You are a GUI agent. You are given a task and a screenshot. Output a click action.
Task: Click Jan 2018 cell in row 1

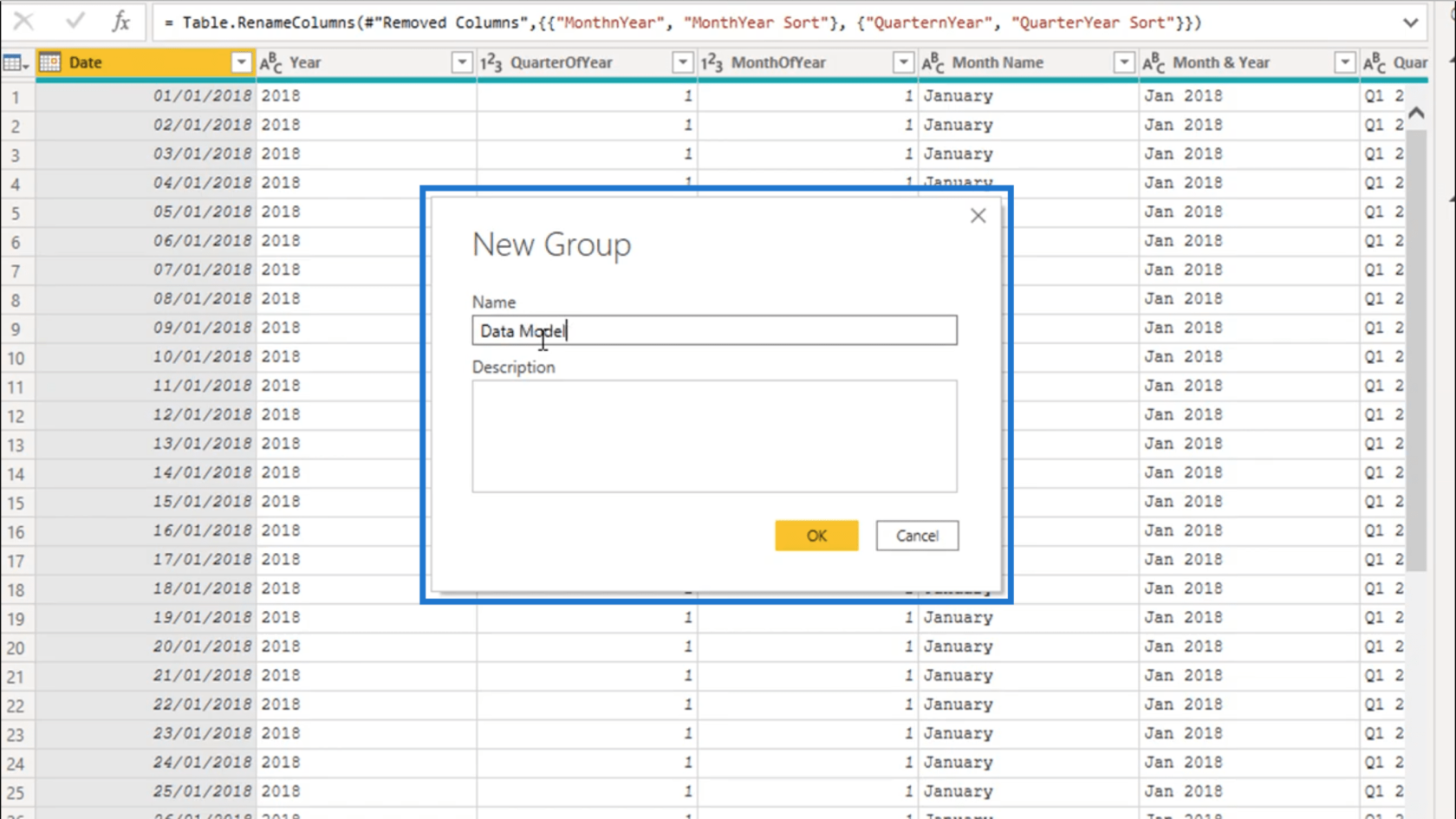[1249, 96]
